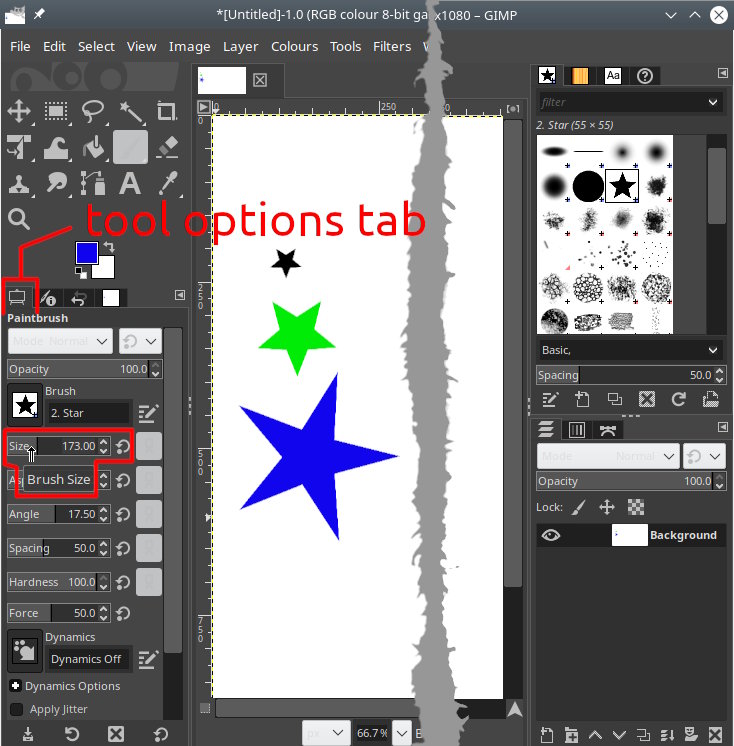Switch to the Fonts tab
The height and width of the screenshot is (746, 734).
coord(613,76)
